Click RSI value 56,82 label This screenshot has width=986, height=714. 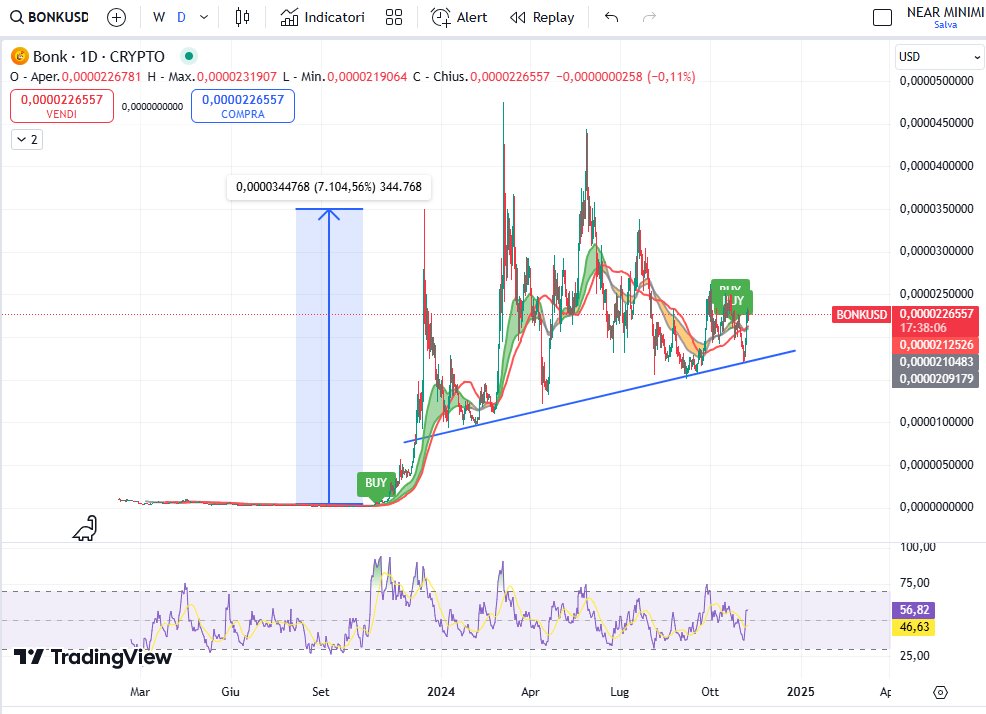(x=914, y=610)
